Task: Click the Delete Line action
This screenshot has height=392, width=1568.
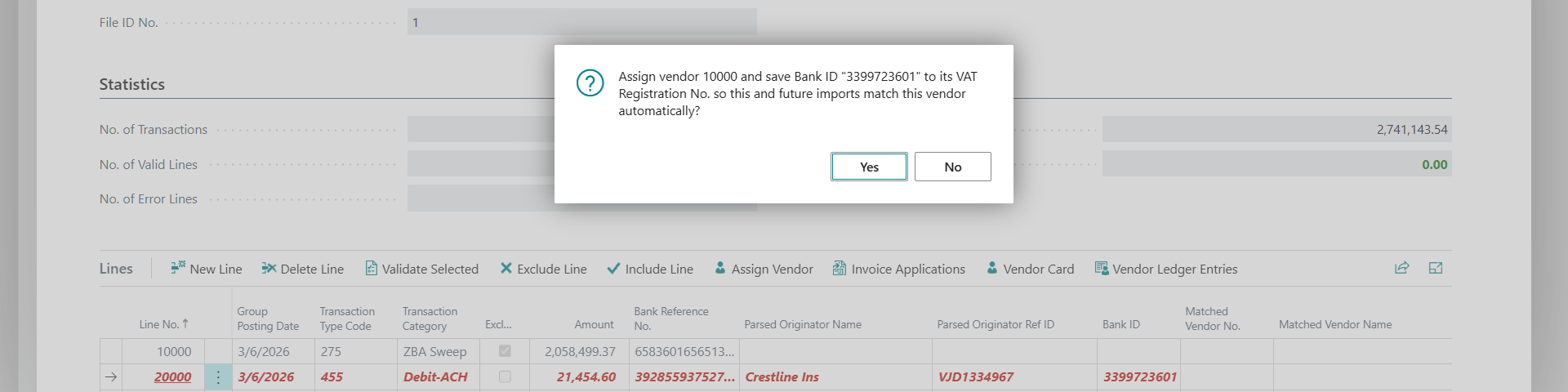Action: click(x=303, y=269)
